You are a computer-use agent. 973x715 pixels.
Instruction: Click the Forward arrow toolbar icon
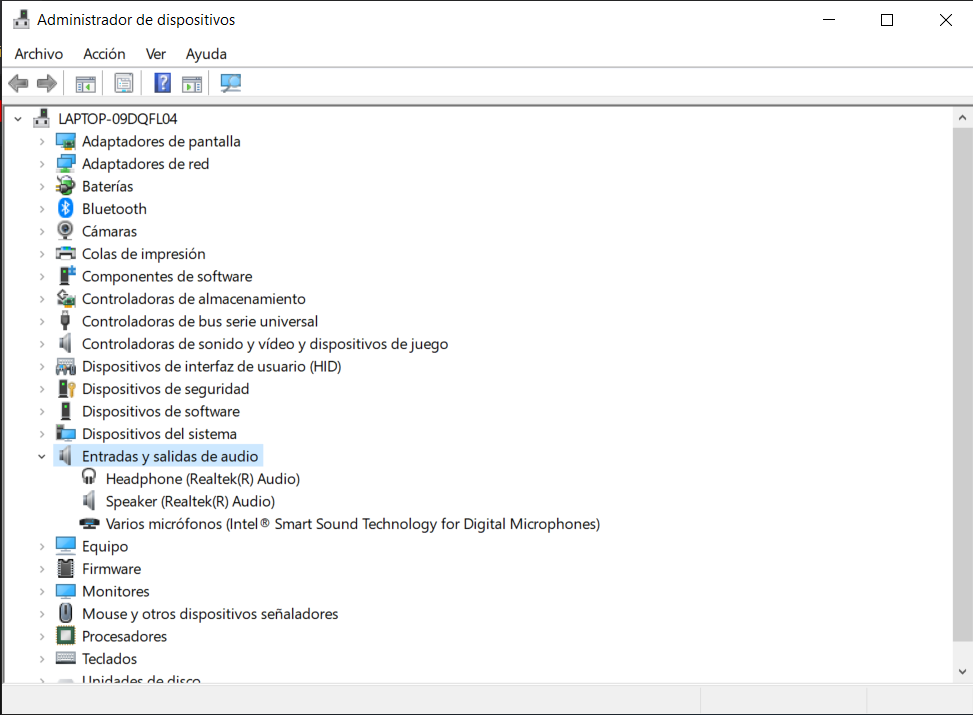[47, 83]
